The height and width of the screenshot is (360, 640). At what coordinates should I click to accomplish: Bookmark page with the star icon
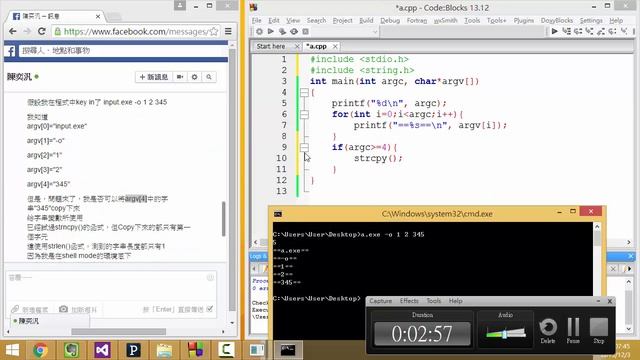pyautogui.click(x=213, y=31)
